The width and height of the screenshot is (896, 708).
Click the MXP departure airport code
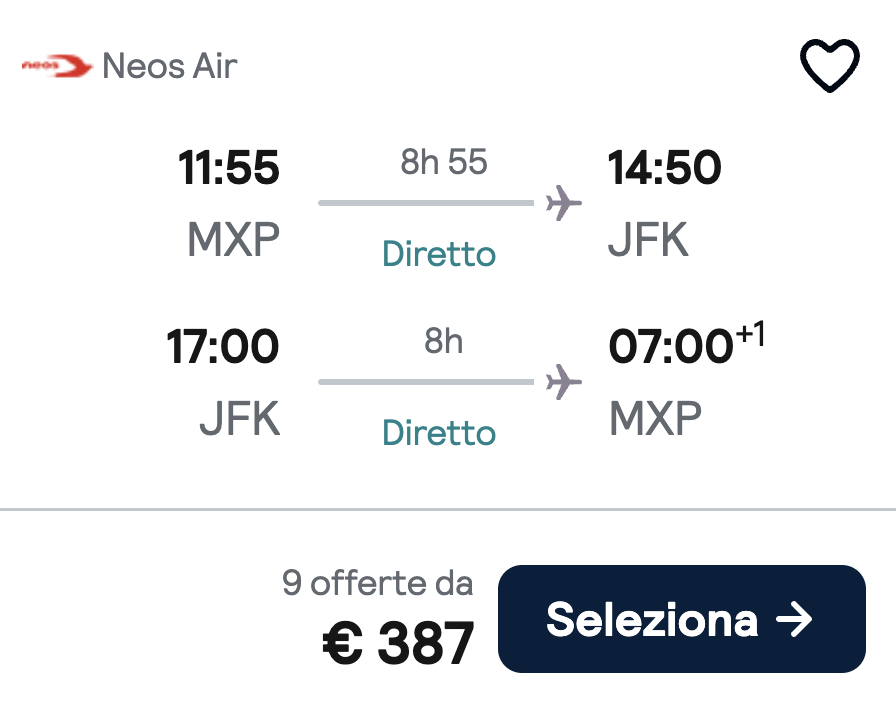point(232,238)
